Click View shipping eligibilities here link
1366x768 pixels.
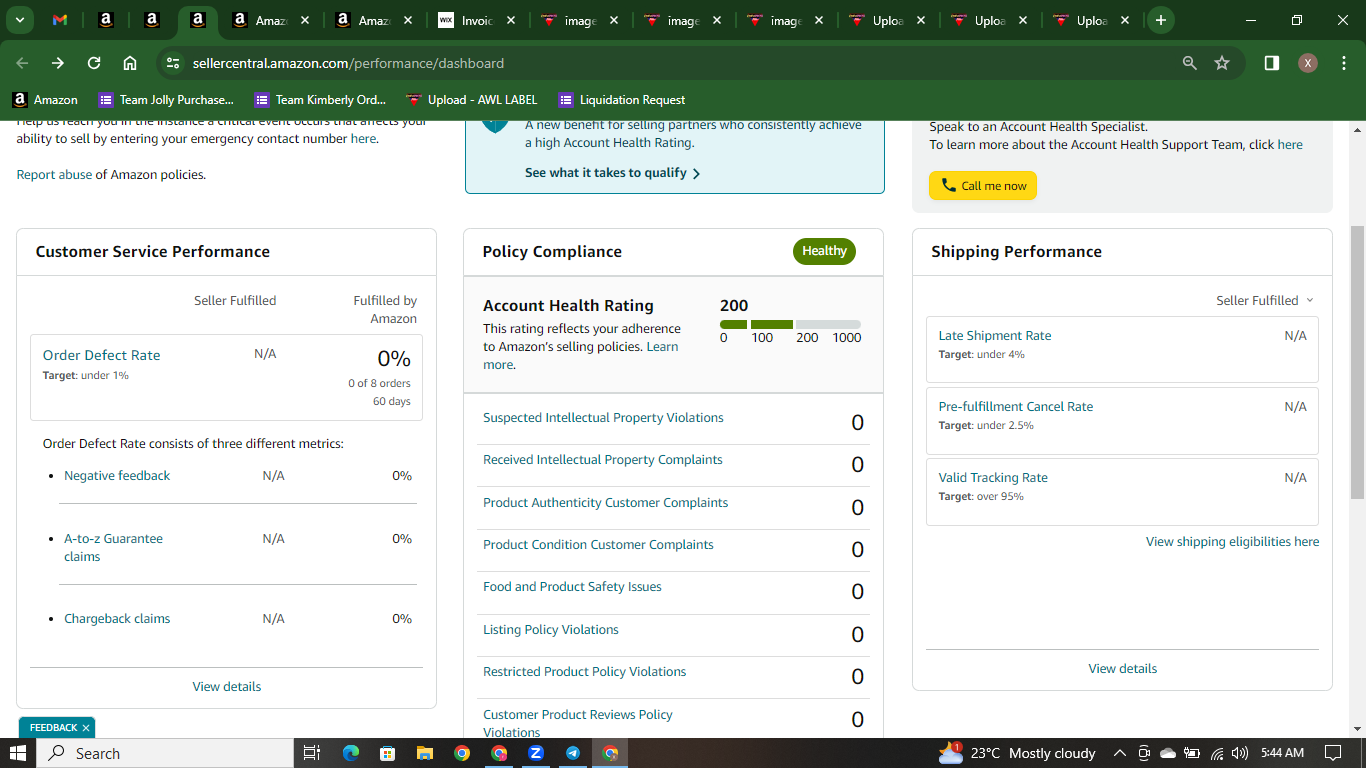coord(1232,542)
